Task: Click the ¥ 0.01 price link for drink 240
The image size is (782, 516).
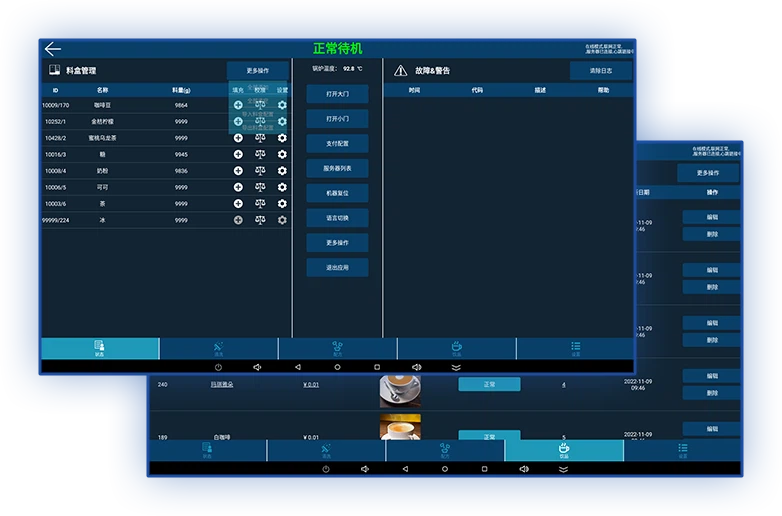Action: (311, 384)
